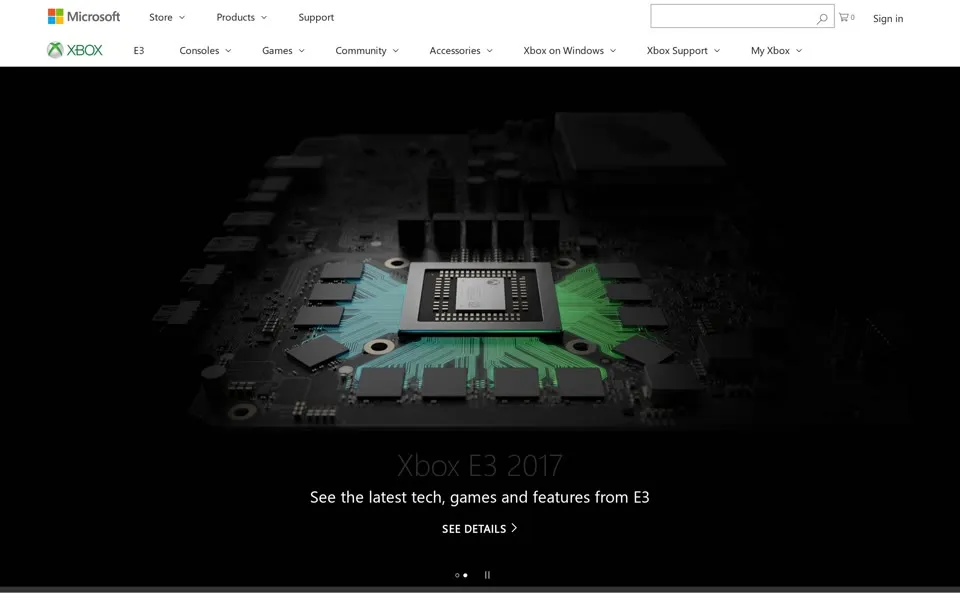This screenshot has width=960, height=600.
Task: Open the E3 navigation item
Action: (139, 50)
